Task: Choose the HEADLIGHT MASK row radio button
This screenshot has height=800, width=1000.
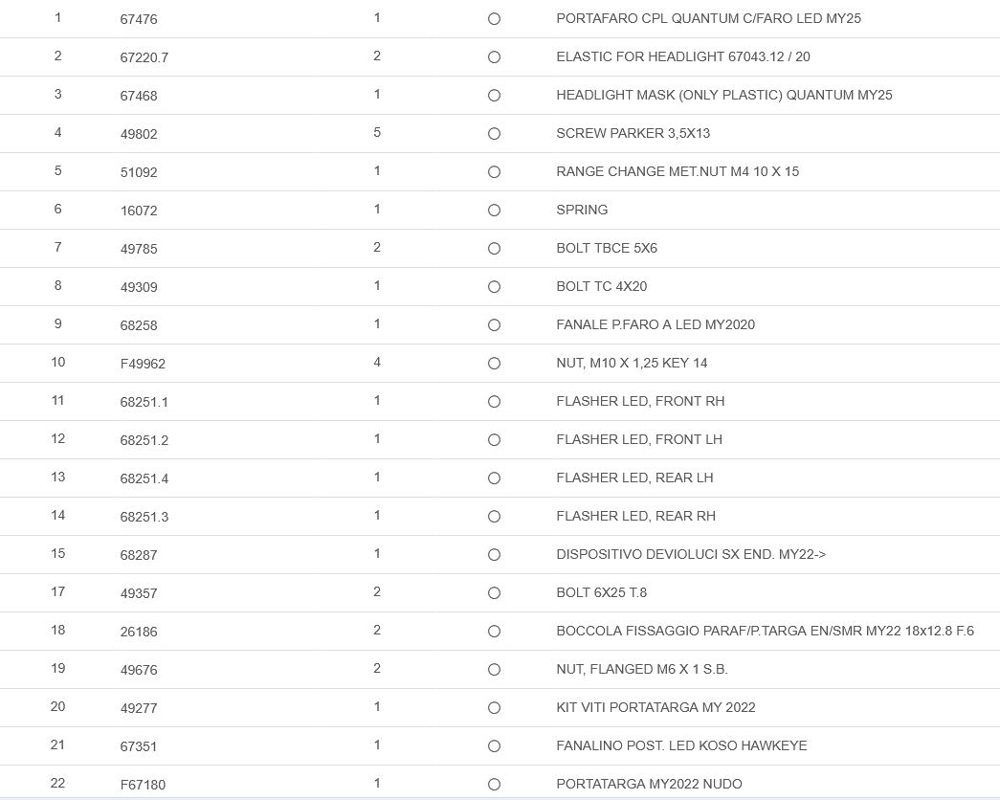Action: tap(494, 96)
